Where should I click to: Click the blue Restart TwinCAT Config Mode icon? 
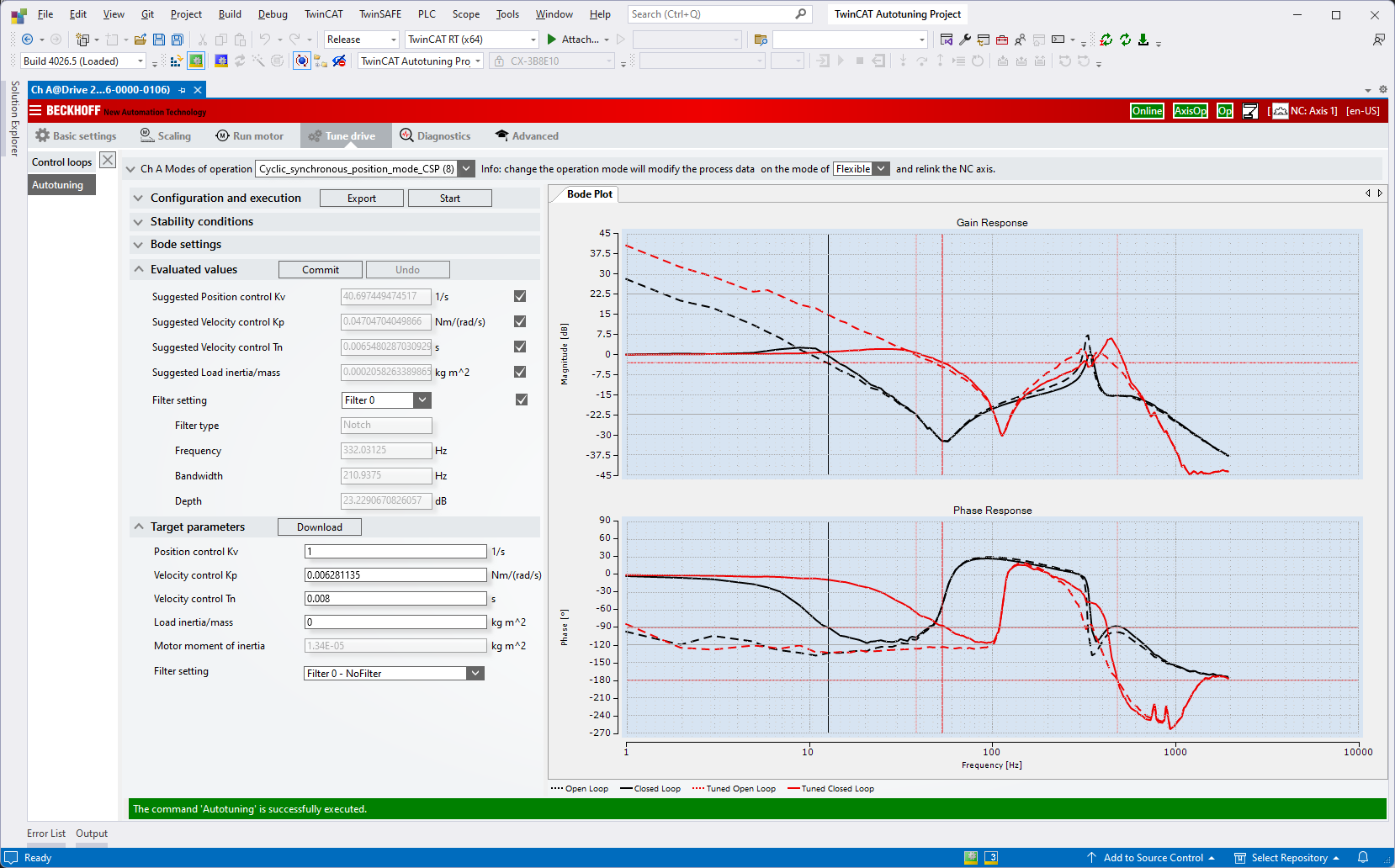pyautogui.click(x=221, y=61)
